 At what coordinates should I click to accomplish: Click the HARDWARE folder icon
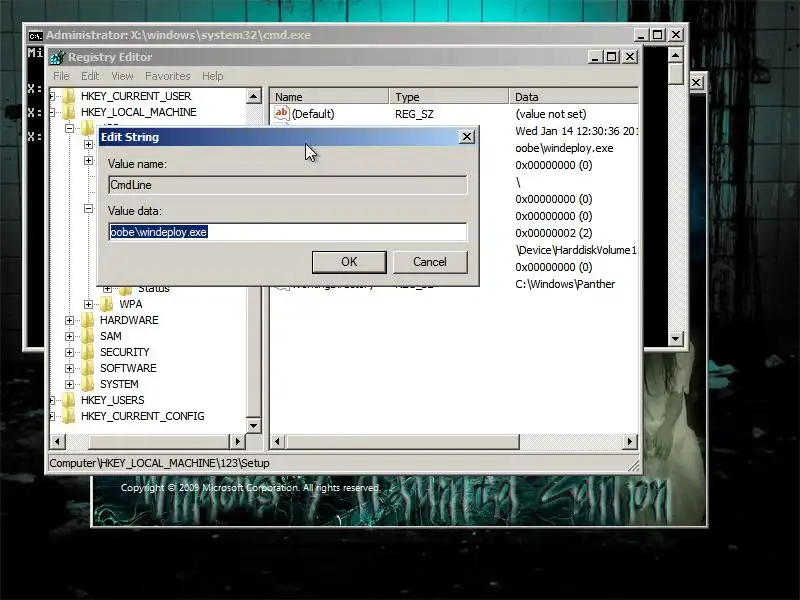pos(87,320)
